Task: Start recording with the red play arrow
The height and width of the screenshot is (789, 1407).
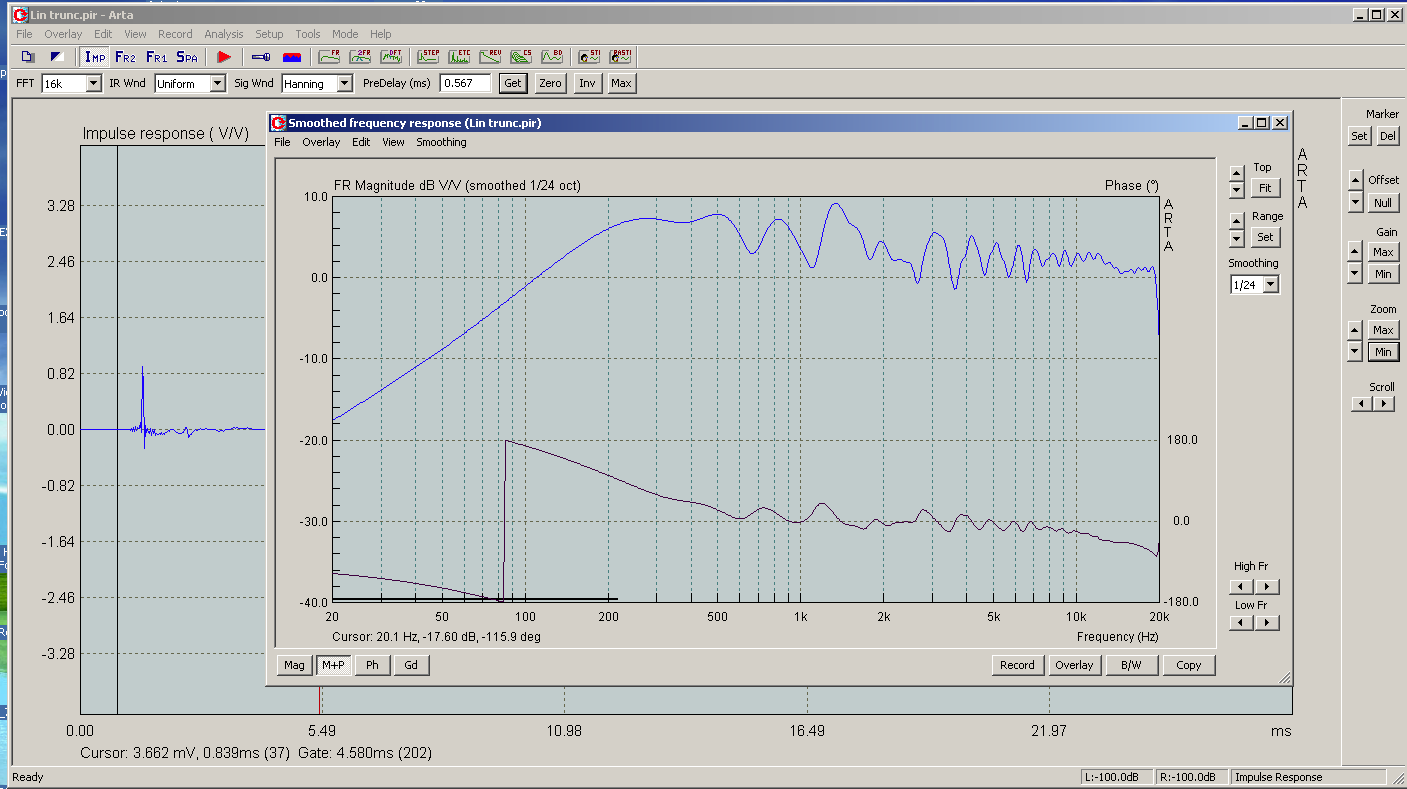Action: click(224, 57)
